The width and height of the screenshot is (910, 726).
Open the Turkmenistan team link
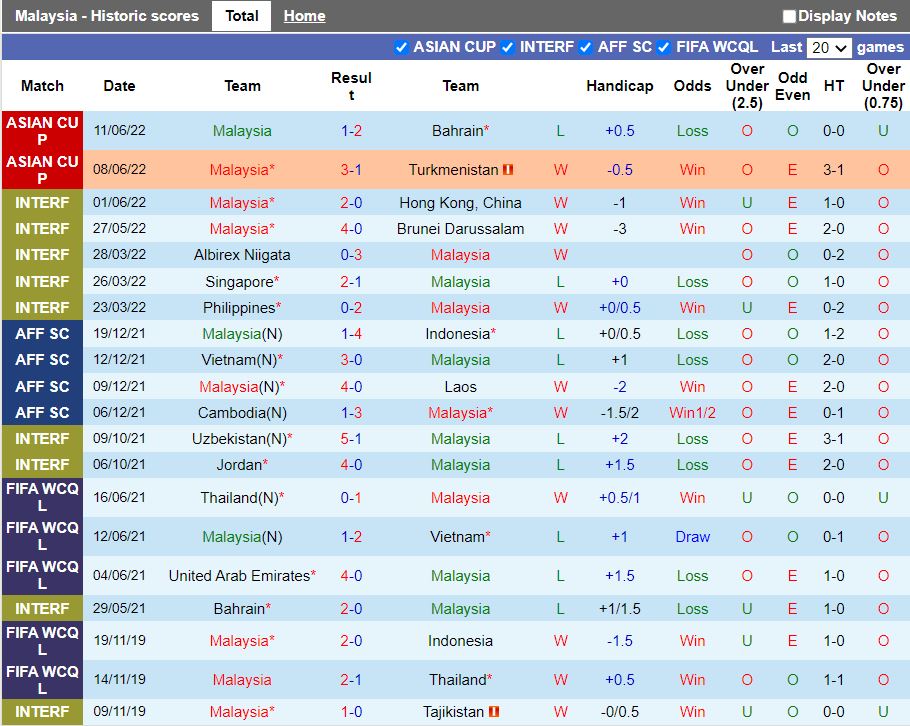click(x=453, y=170)
